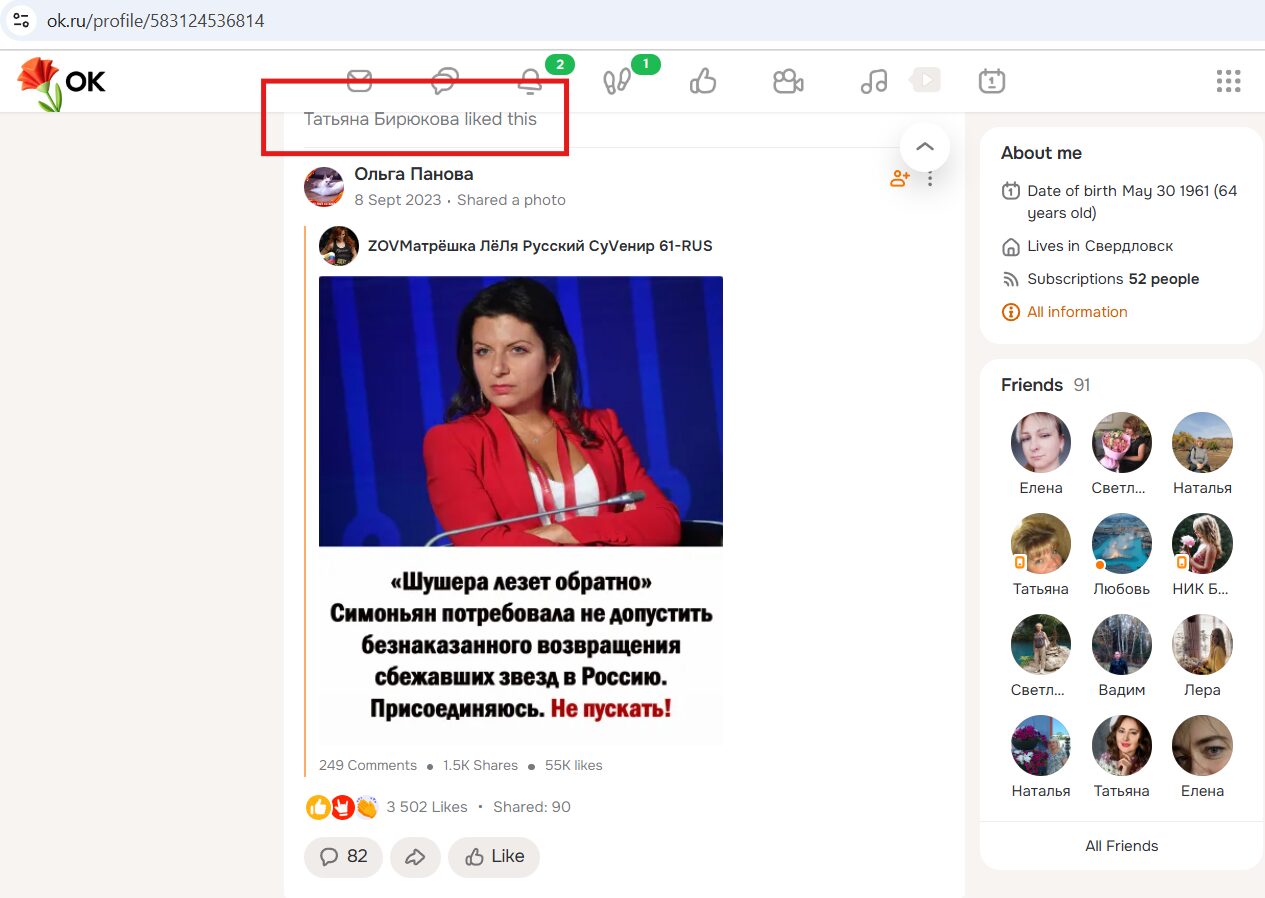This screenshot has width=1265, height=898.
Task: Click Subscriptions 52 people
Action: [x=1113, y=279]
